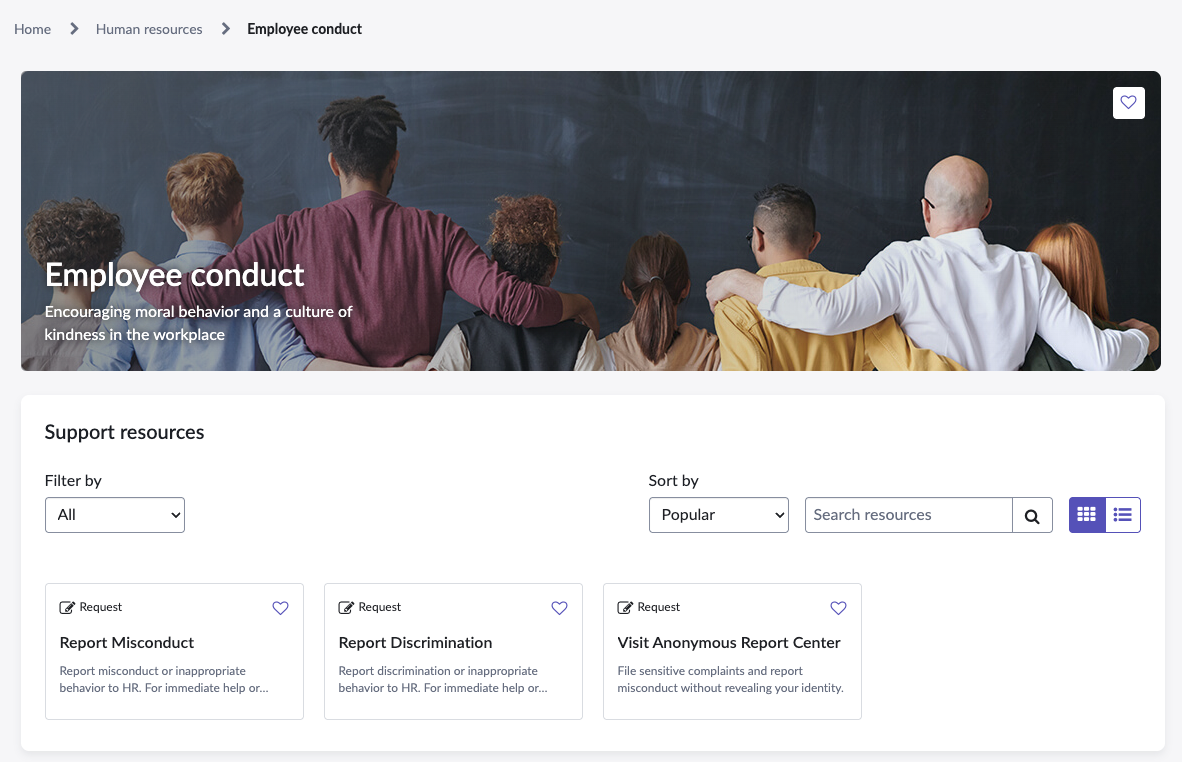Open the Sort by Popular dropdown
This screenshot has width=1182, height=762.
pos(718,515)
